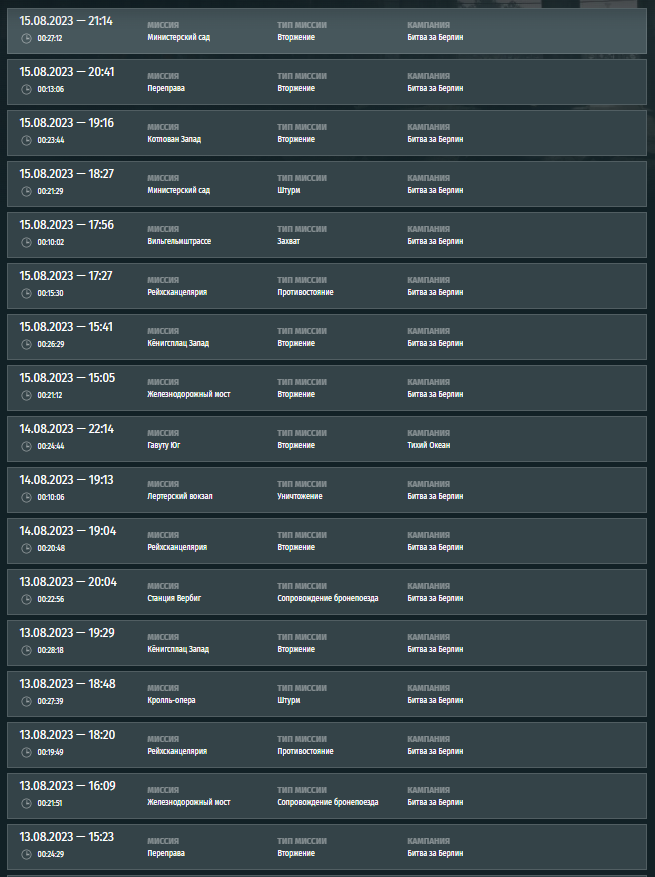The image size is (655, 877).
Task: Click the clock icon under 15.08.2023 — 15:41
Action: pos(26,344)
